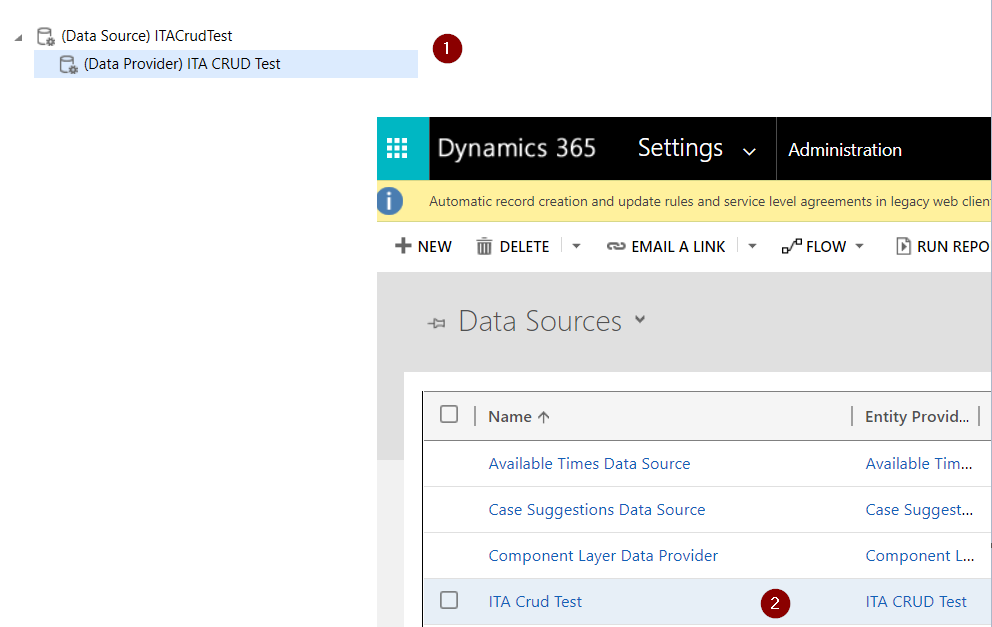The width and height of the screenshot is (992, 627).
Task: Click the Entity Provider column header
Action: point(917,417)
